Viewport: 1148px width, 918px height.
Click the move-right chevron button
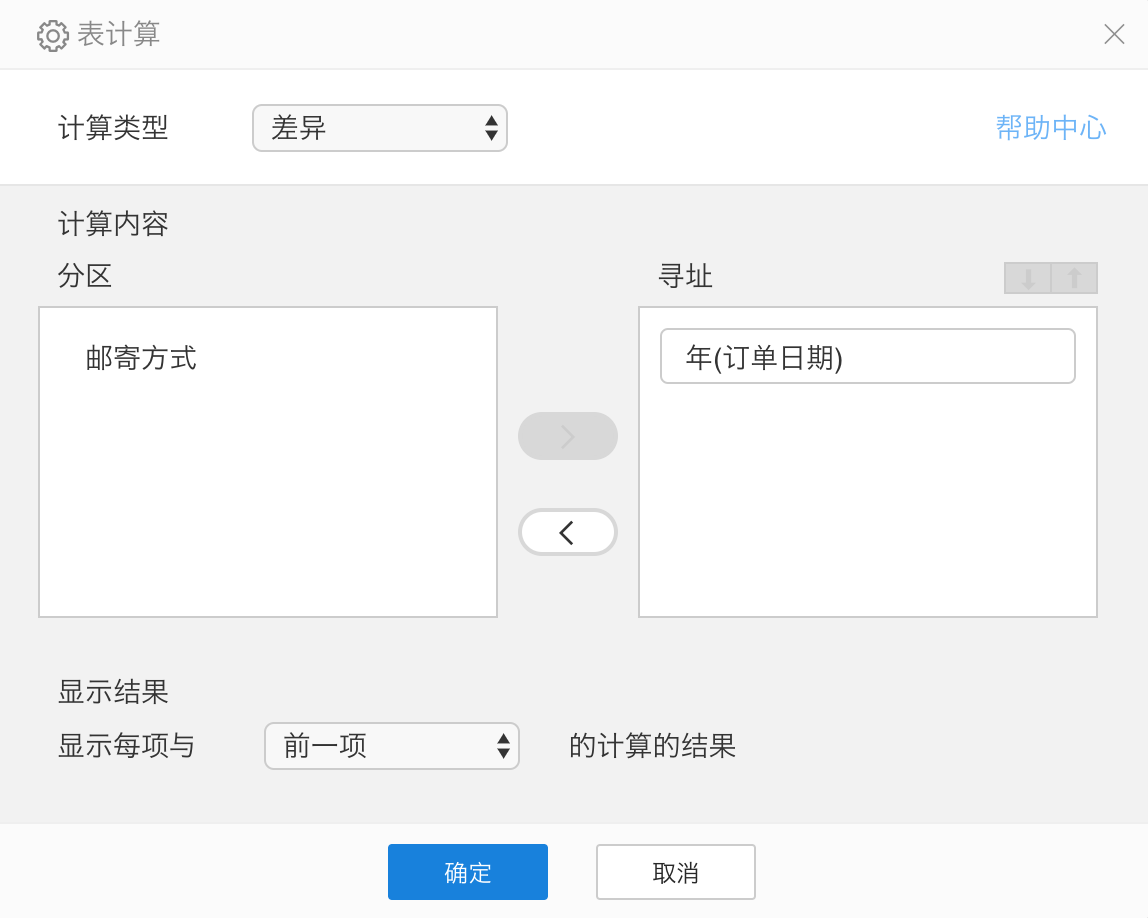568,436
